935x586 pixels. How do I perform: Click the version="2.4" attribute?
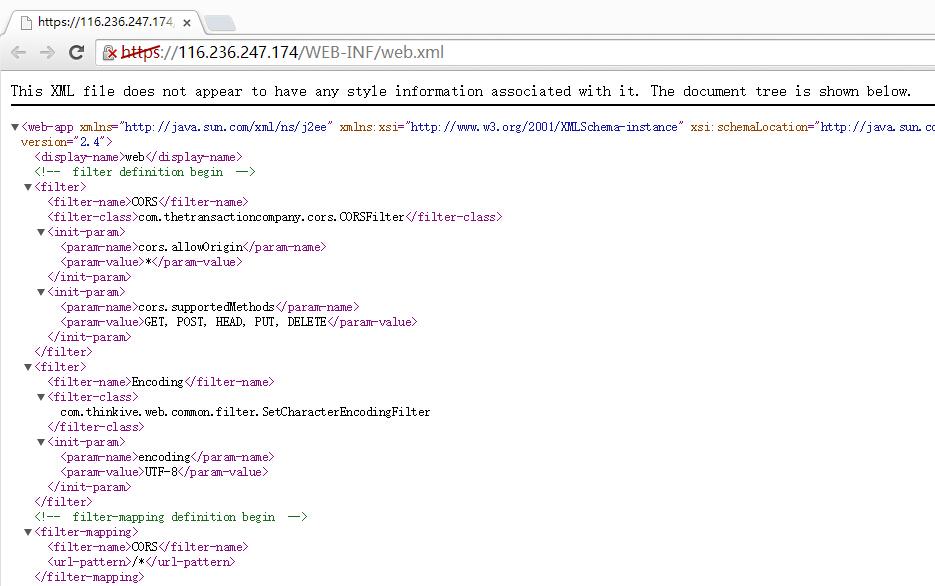coord(63,142)
